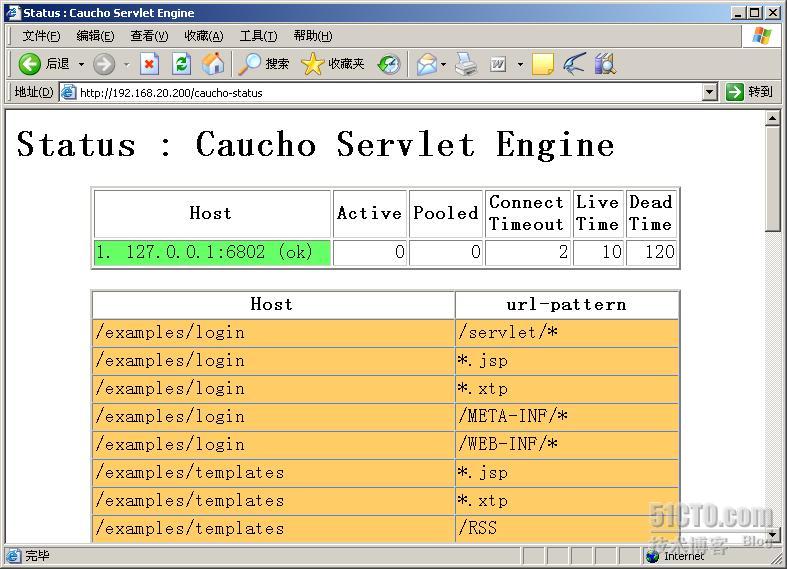Click the /servlet/* url-pattern cell

[567, 333]
